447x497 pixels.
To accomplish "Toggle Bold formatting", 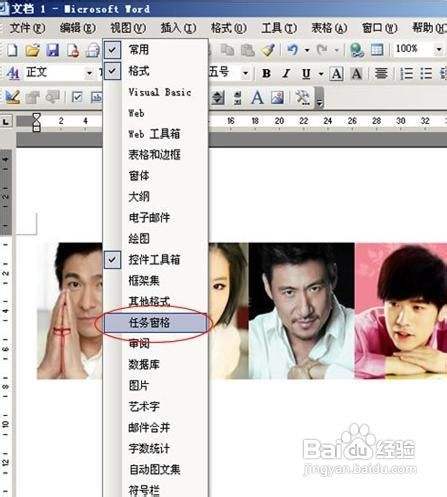I will 266,73.
